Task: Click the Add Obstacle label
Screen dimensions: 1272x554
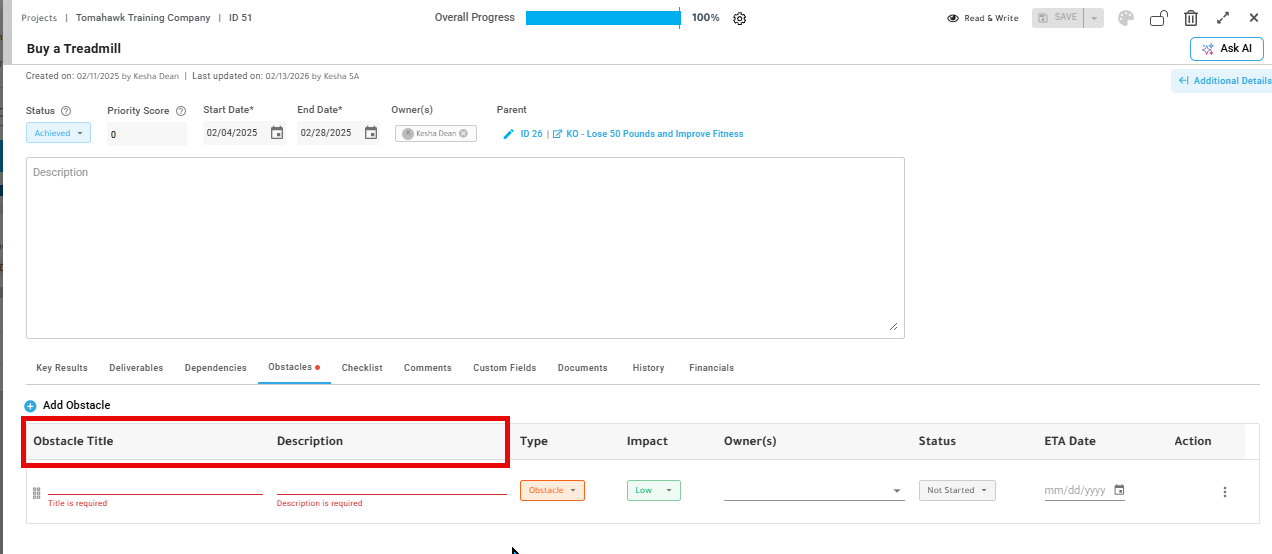Action: tap(76, 406)
